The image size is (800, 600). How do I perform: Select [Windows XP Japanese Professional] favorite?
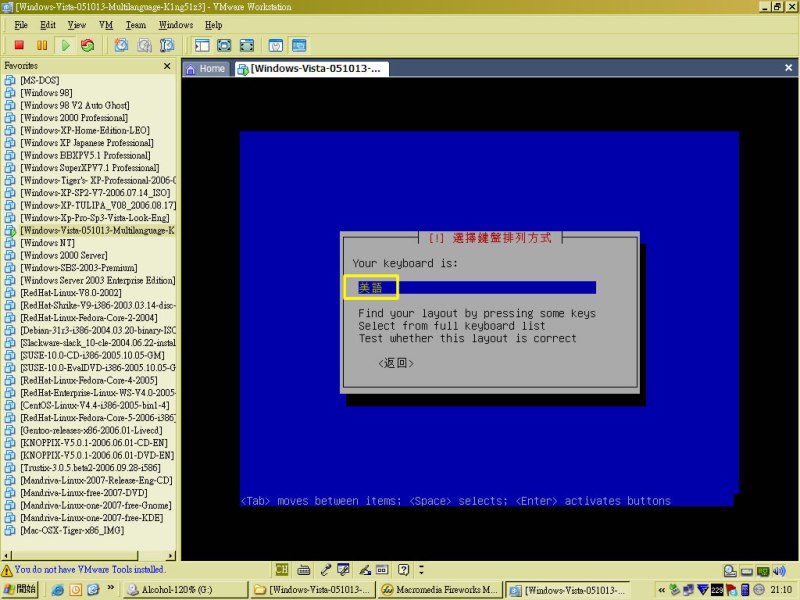coord(87,142)
